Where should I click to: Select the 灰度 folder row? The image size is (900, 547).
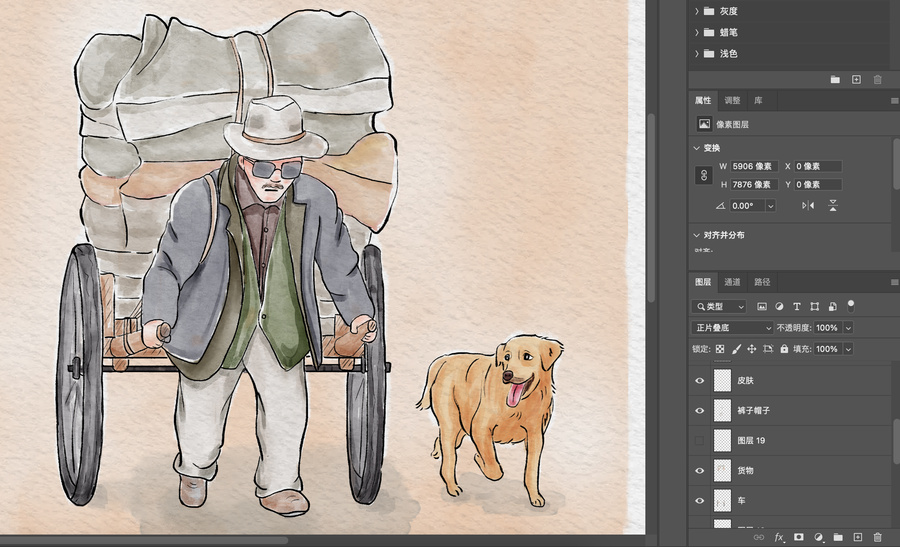[x=791, y=11]
